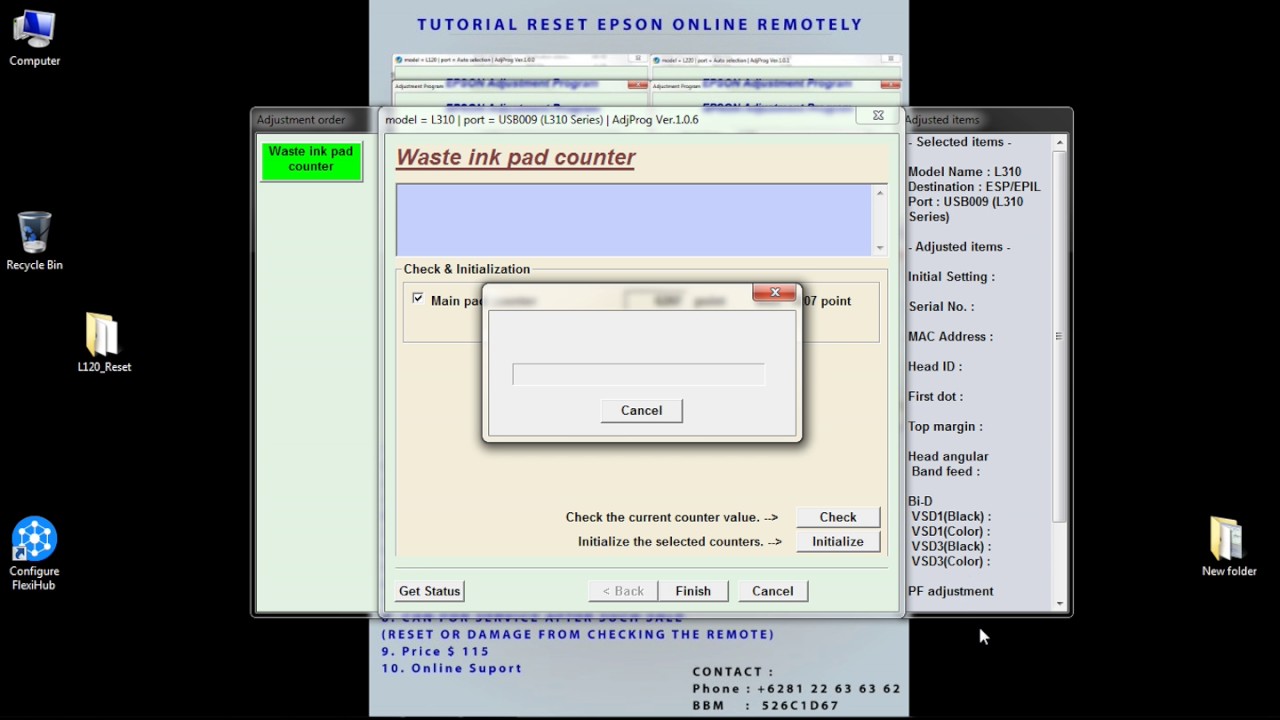Click the disabled Back button
Image resolution: width=1280 pixels, height=720 pixels.
(x=623, y=591)
